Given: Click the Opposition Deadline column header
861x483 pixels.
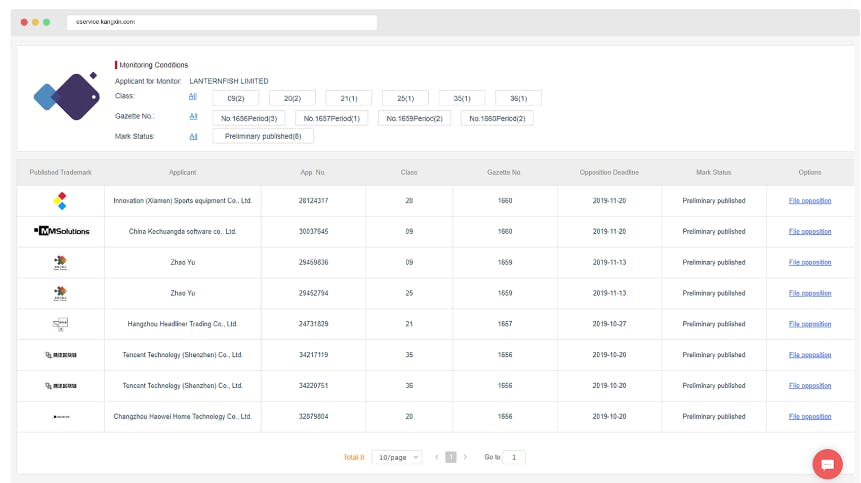Looking at the screenshot, I should (x=609, y=172).
